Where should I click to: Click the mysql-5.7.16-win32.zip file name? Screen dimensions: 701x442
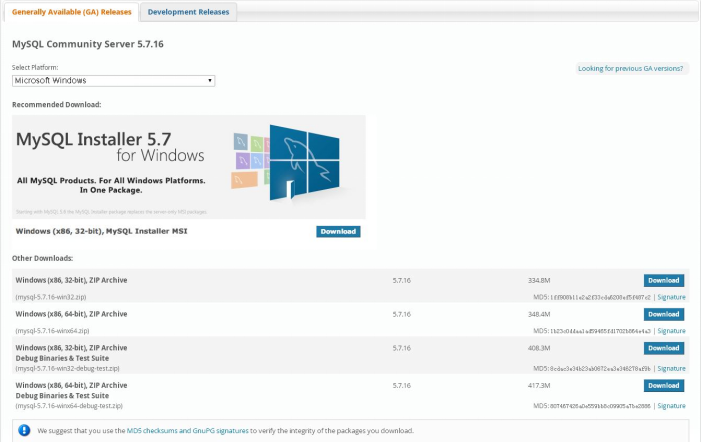51,297
